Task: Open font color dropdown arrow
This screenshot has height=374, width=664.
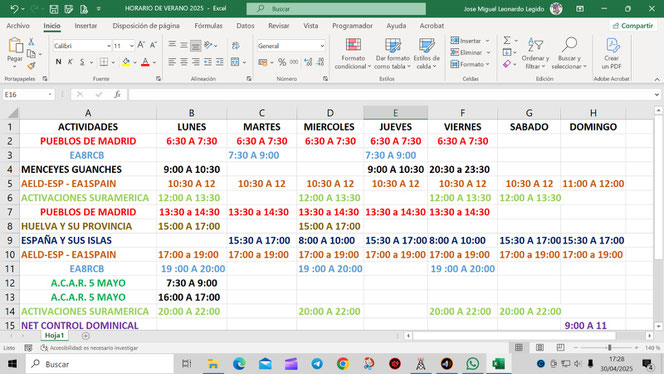Action: 155,62
